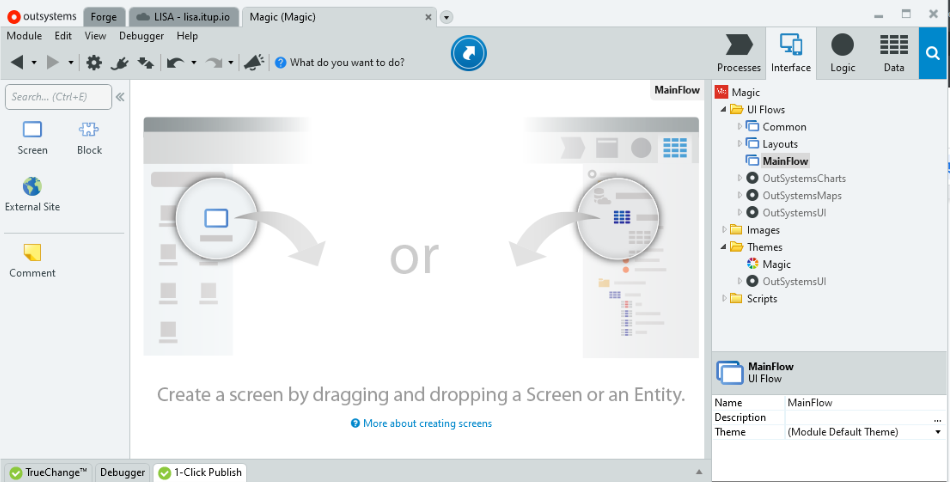Click the back navigation arrow in toolbar
The width and height of the screenshot is (950, 482).
point(17,62)
